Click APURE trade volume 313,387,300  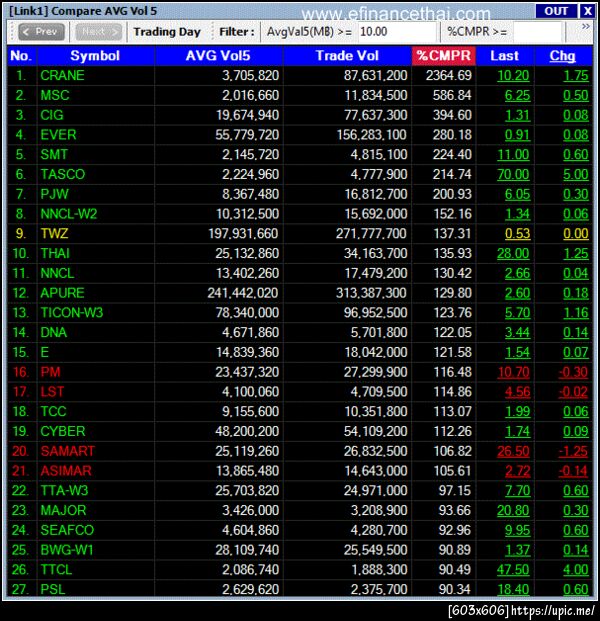tap(371, 293)
